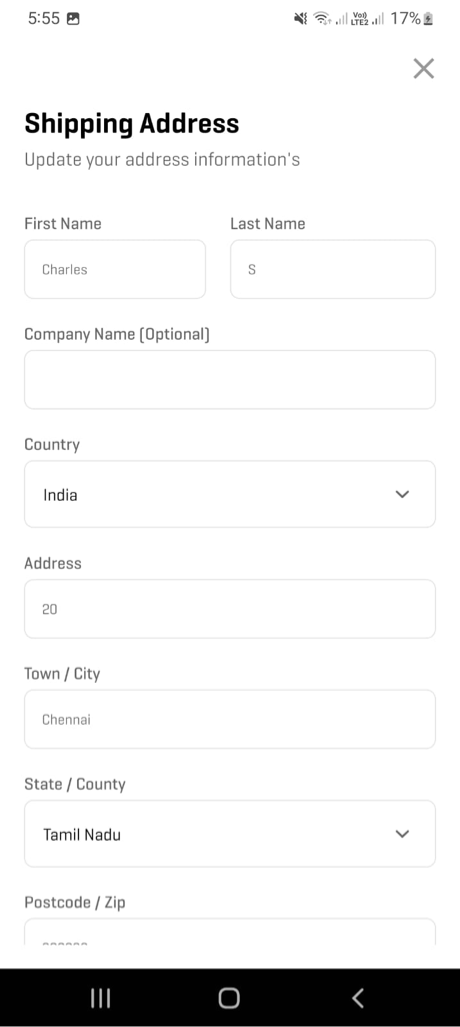Select the Postcode / Zip field
The height and width of the screenshot is (1027, 460).
point(230,932)
